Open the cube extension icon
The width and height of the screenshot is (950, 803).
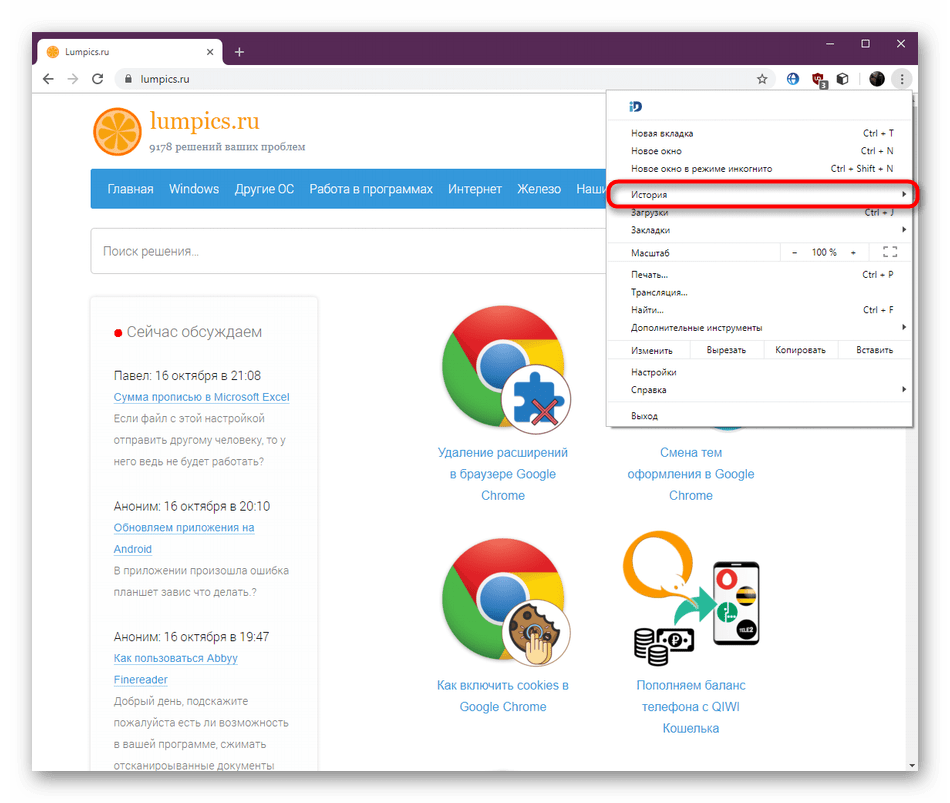coord(843,79)
